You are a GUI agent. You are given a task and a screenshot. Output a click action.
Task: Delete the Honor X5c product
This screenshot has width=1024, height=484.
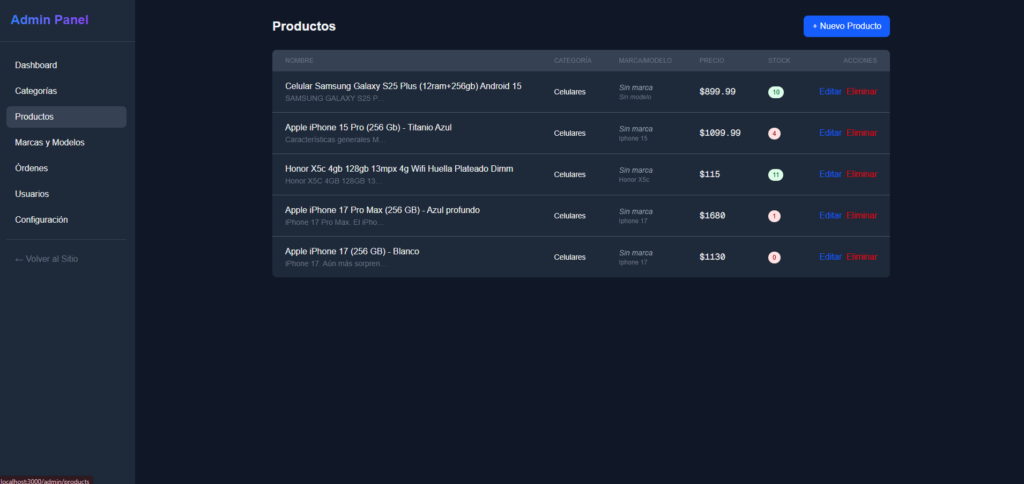click(x=861, y=174)
